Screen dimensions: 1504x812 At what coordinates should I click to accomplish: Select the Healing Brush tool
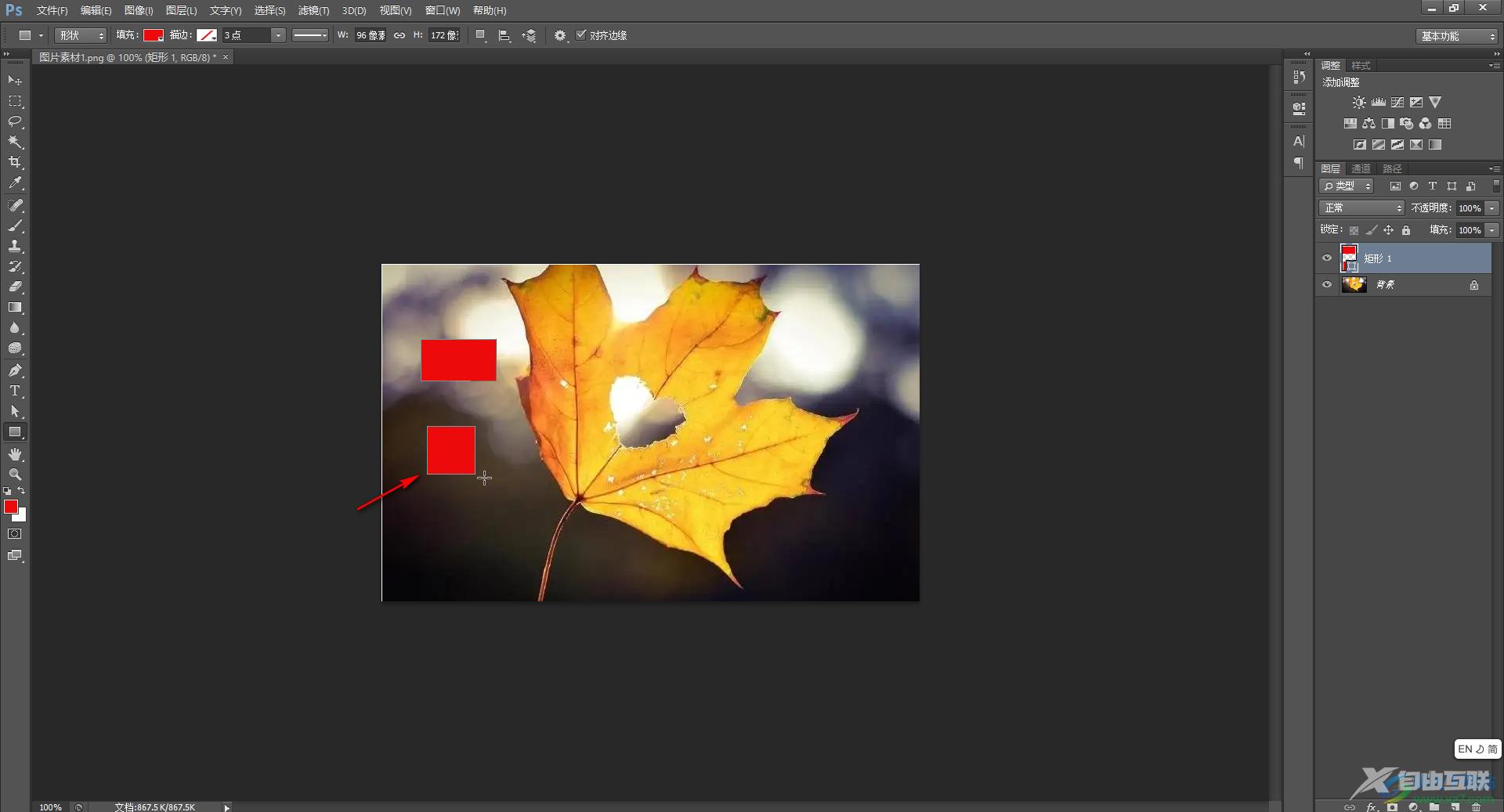click(x=15, y=205)
